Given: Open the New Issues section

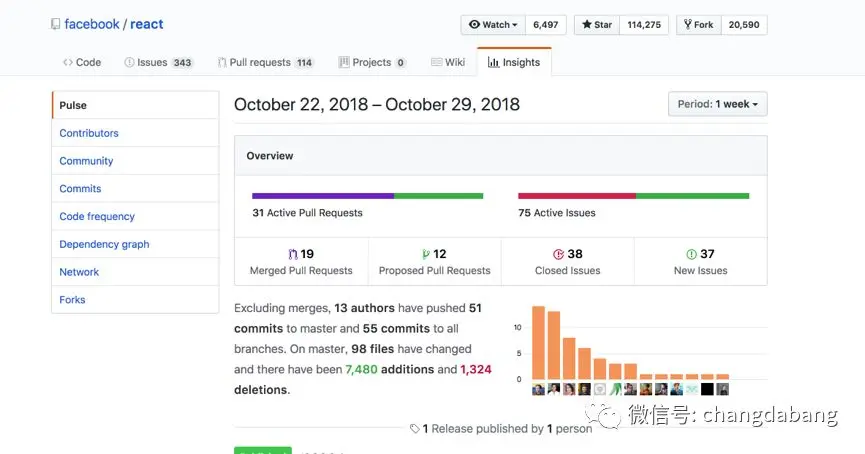Looking at the screenshot, I should point(701,261).
